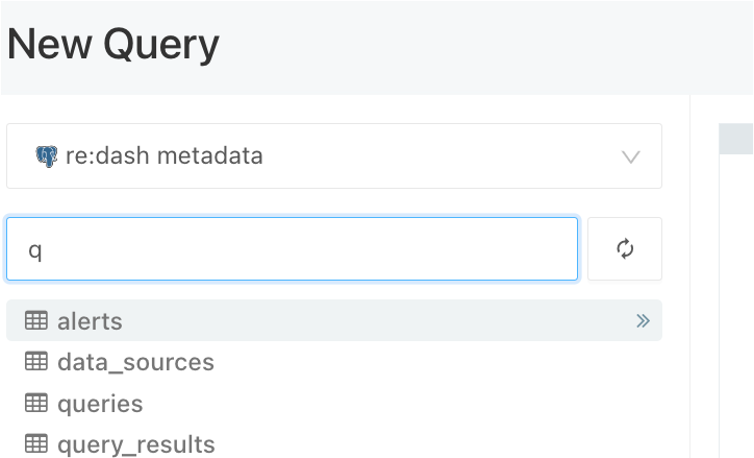Click the table grid icon beside data_sources
Image resolution: width=754 pixels, height=458 pixels.
(x=36, y=361)
